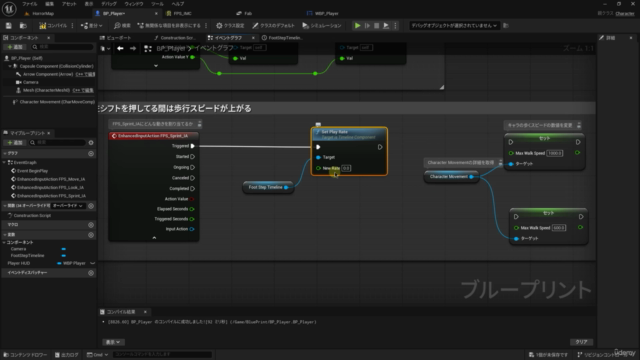Image resolution: width=640 pixels, height=360 pixels.
Task: Open クラス設定 class settings
Action: click(x=230, y=25)
